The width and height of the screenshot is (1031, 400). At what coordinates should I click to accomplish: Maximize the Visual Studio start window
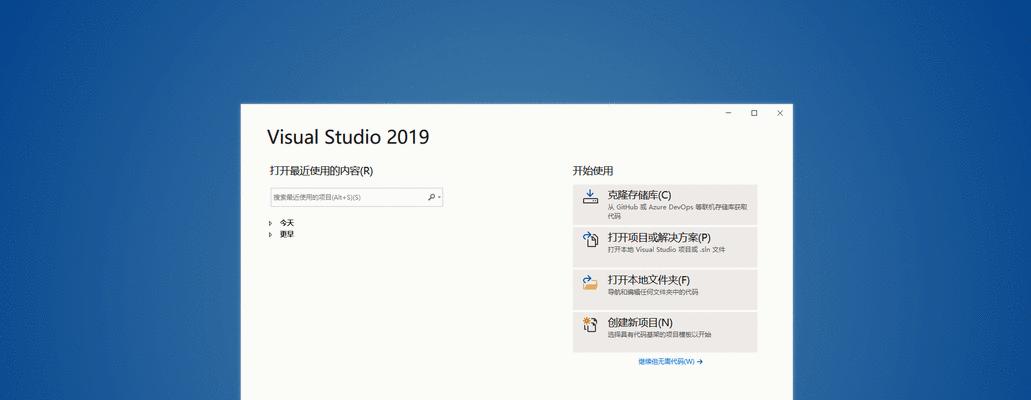click(754, 113)
